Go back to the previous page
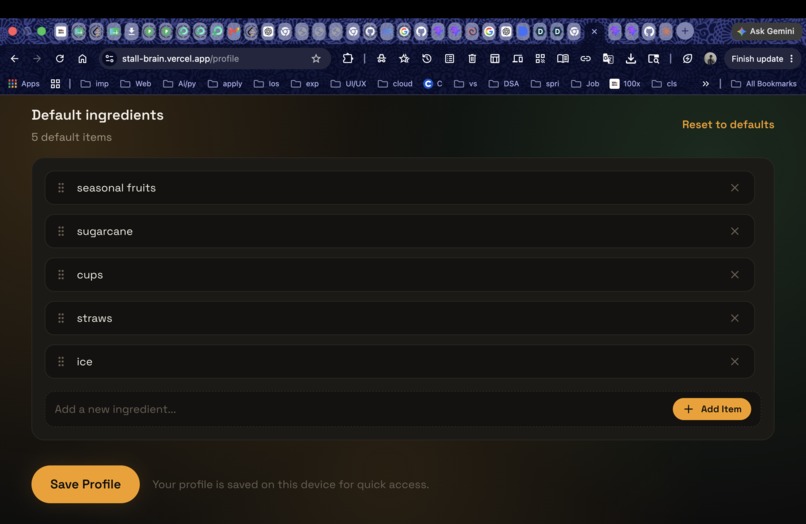The image size is (806, 524). pos(14,59)
